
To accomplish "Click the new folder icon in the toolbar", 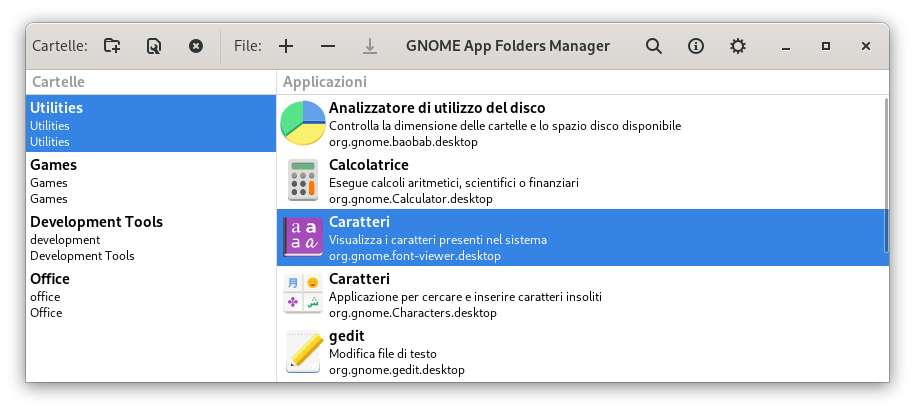I will coord(112,46).
